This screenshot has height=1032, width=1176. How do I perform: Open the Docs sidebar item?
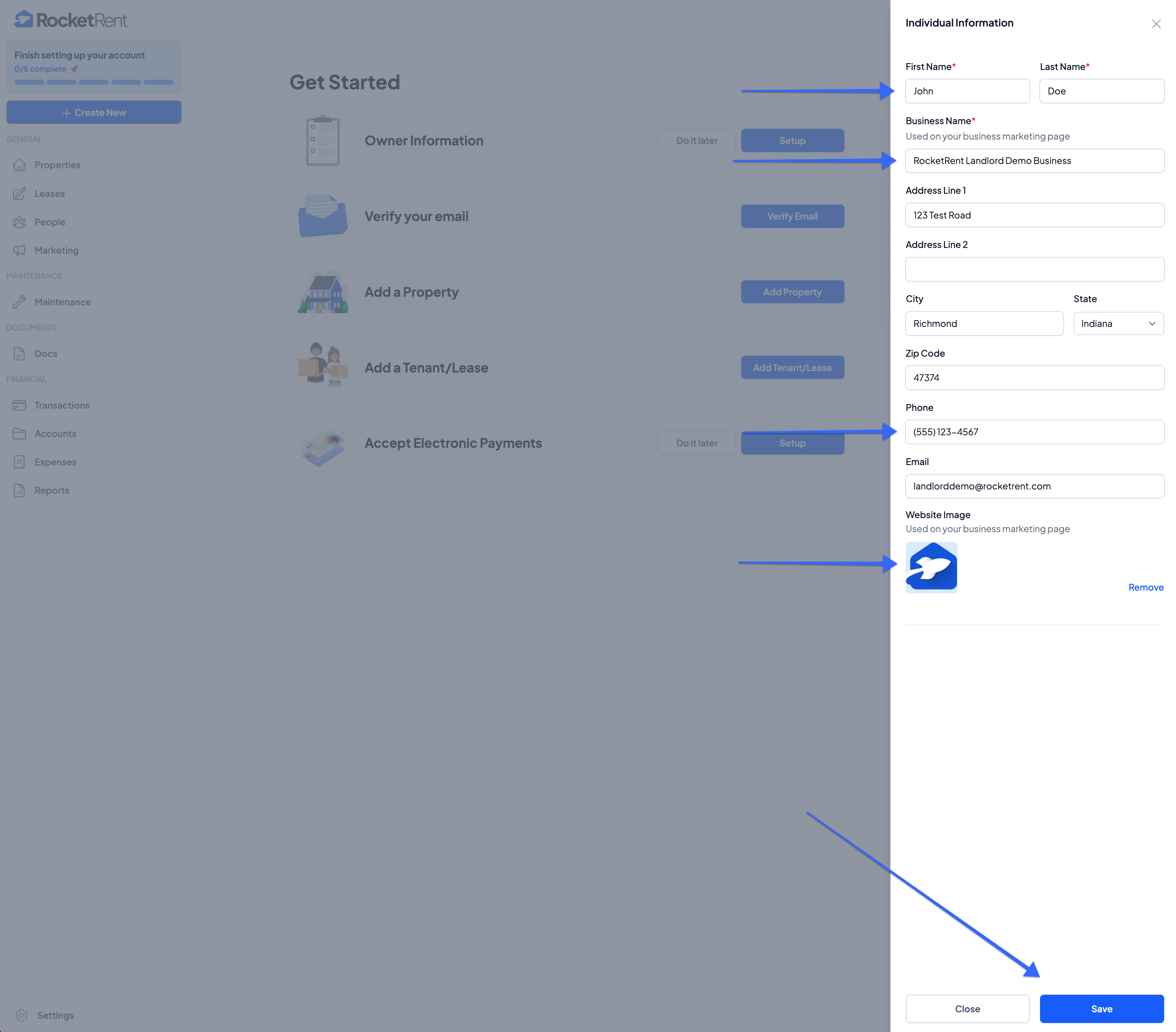[46, 353]
